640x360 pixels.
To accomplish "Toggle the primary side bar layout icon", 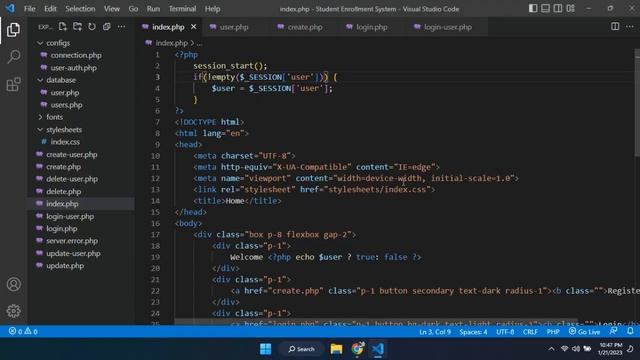I will pos(533,9).
